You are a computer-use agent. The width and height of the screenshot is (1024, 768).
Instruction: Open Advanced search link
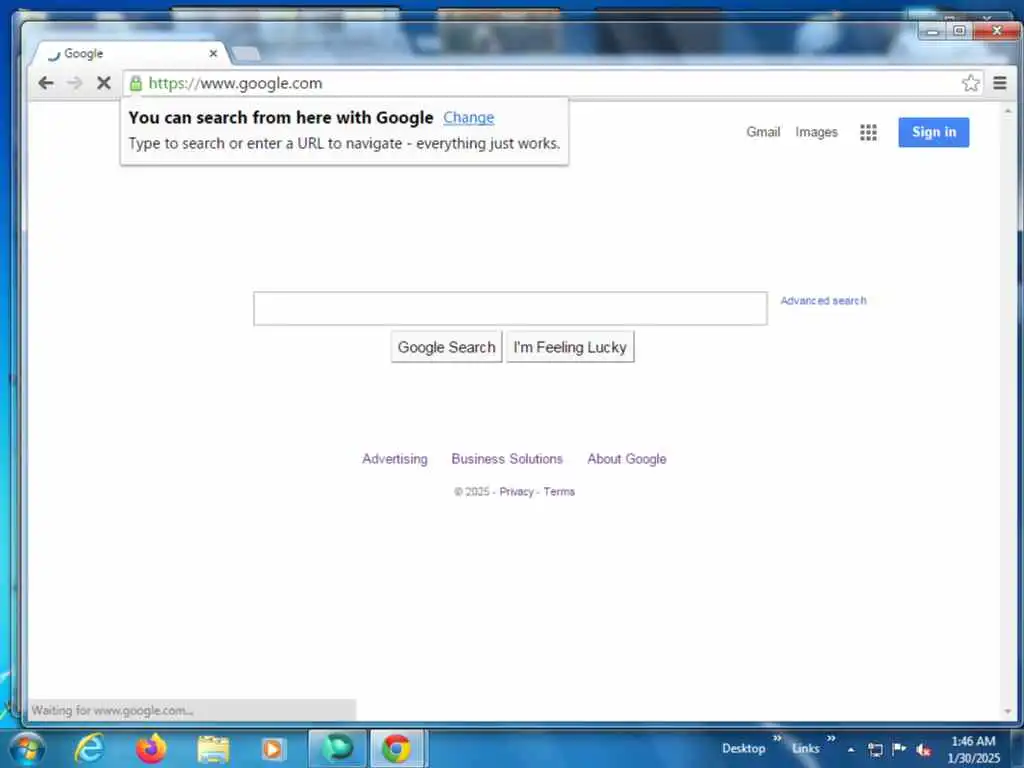coord(823,300)
